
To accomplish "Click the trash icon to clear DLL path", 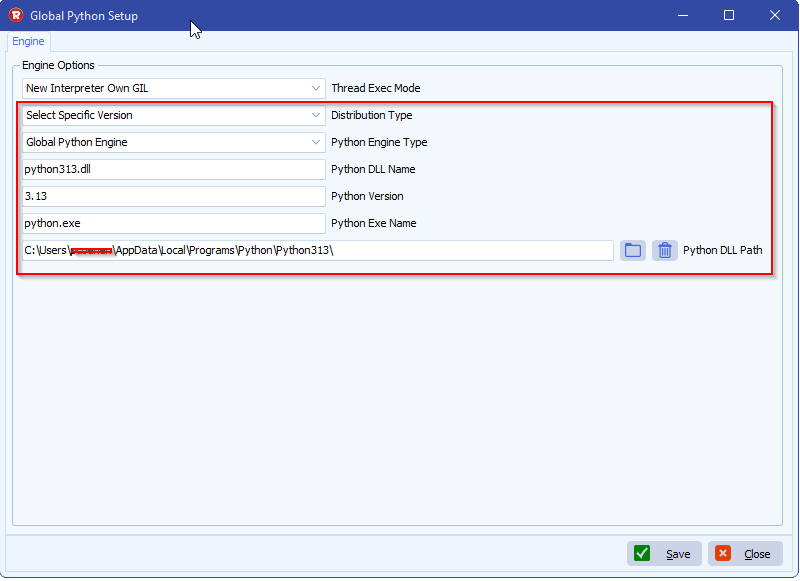I will coord(665,250).
